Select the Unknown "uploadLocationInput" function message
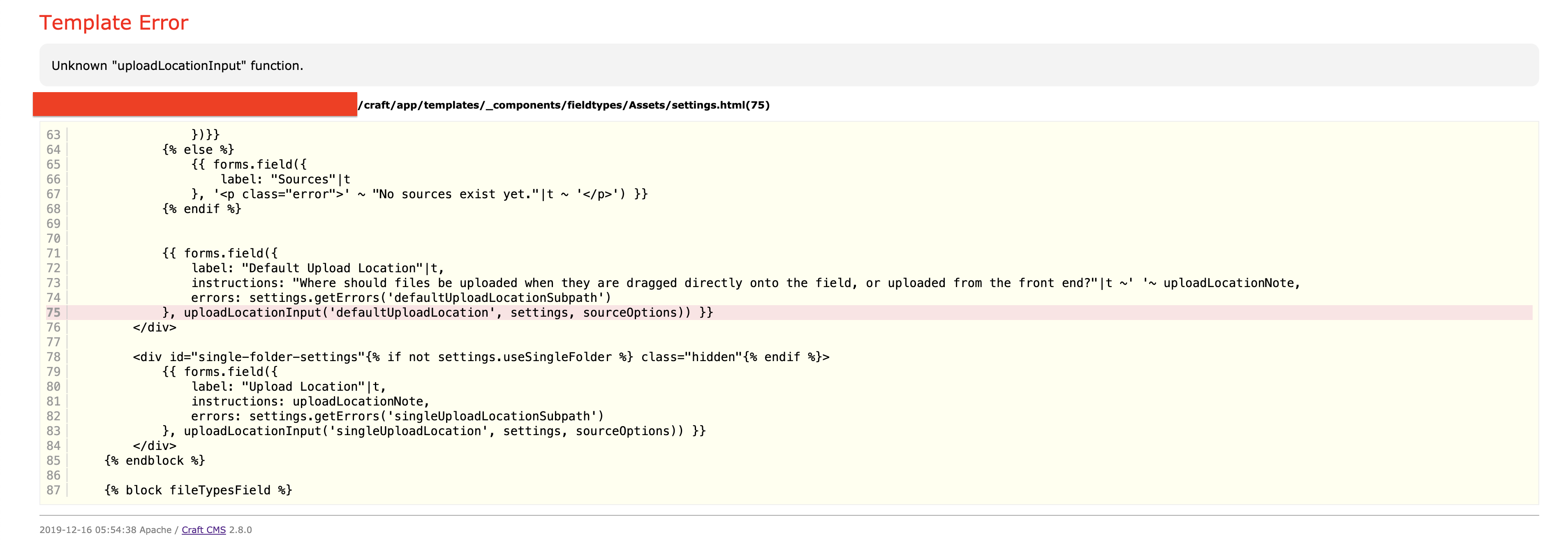 click(x=177, y=66)
